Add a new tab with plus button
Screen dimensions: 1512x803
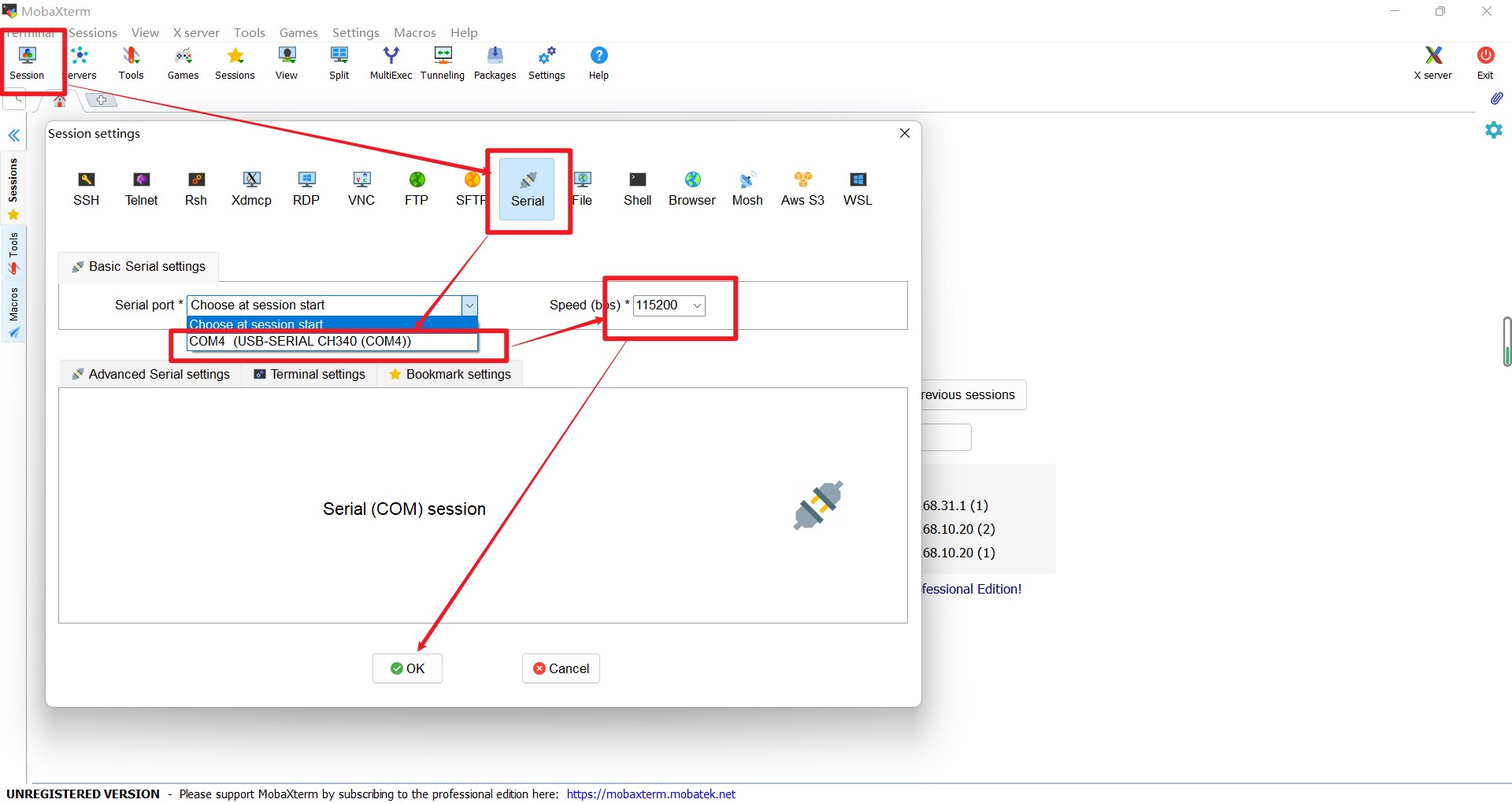tap(101, 100)
